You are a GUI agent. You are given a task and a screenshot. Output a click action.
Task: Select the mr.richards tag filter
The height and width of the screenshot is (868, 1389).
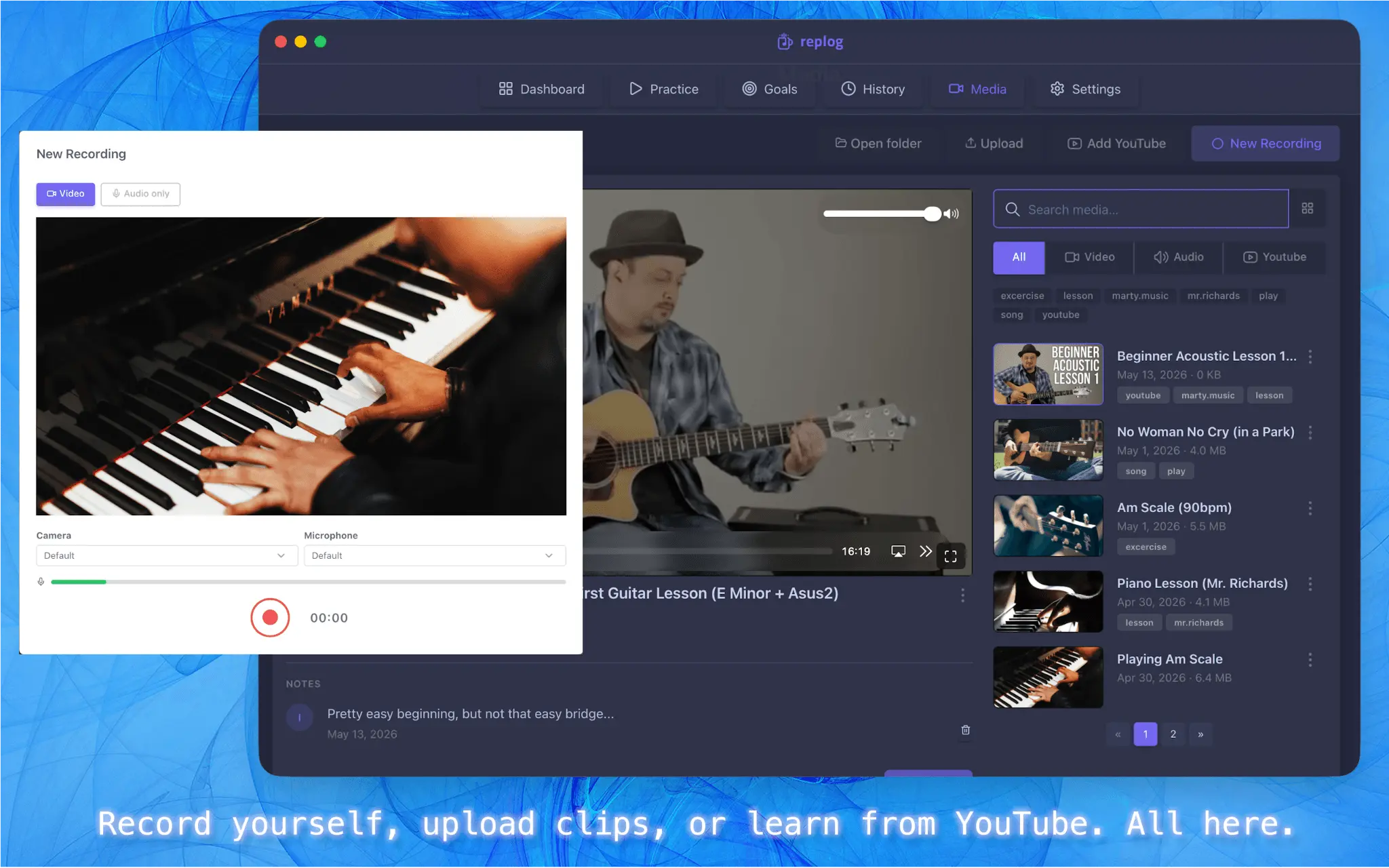[x=1213, y=296]
